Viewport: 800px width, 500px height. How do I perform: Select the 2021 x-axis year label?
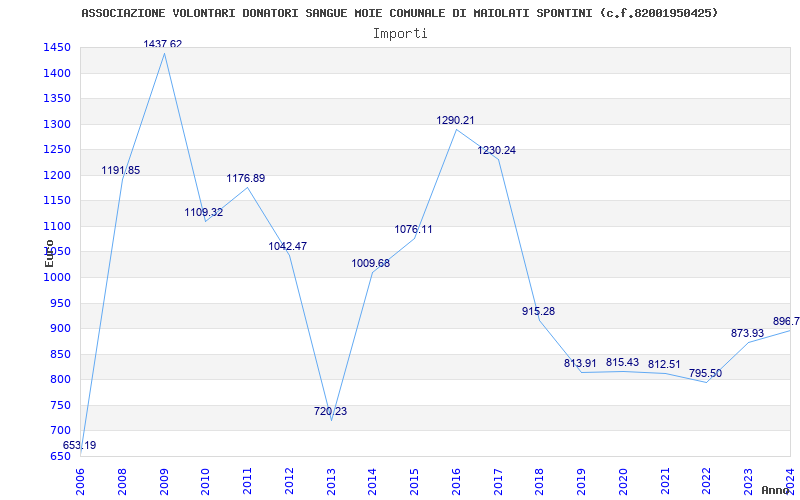665,482
